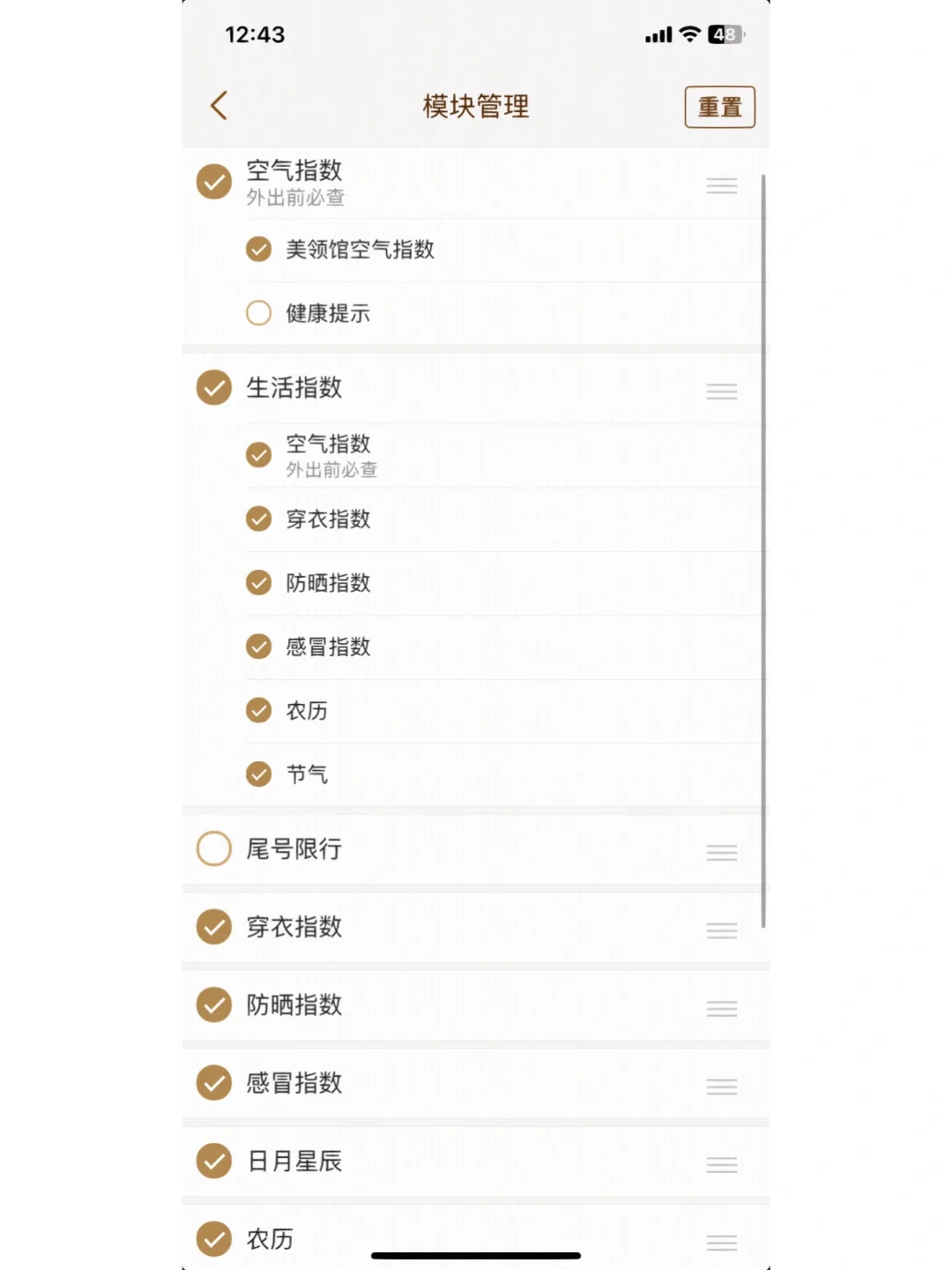Screen dimensions: 952x1270
Task: Disable the 生活指数 module checkbox
Action: (214, 387)
